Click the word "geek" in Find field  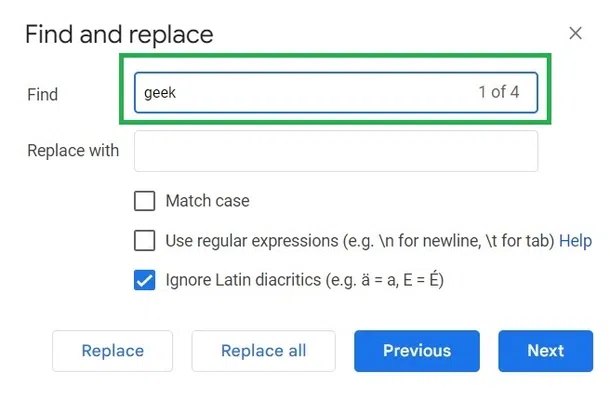[x=160, y=94]
